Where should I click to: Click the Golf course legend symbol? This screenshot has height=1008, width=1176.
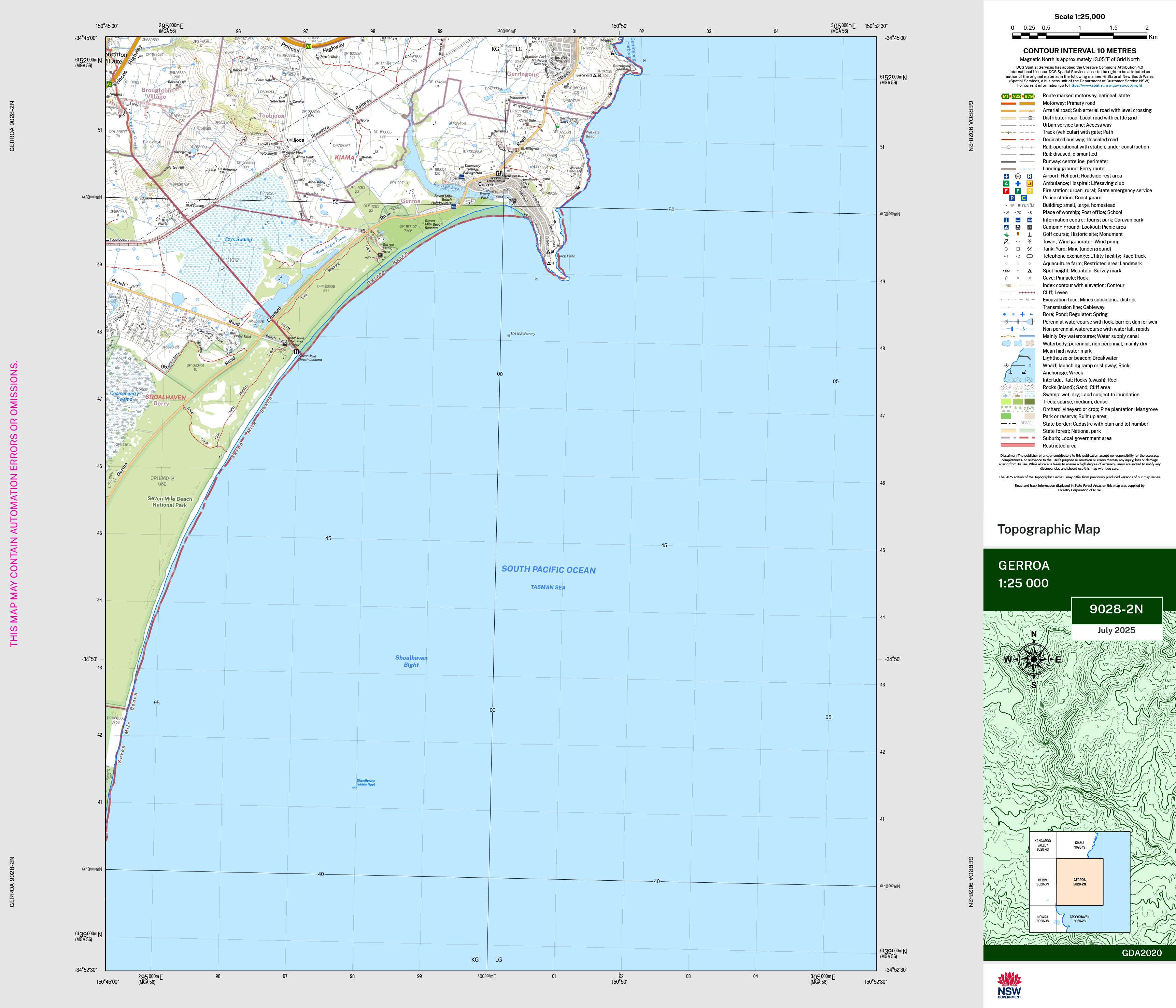pos(1006,235)
